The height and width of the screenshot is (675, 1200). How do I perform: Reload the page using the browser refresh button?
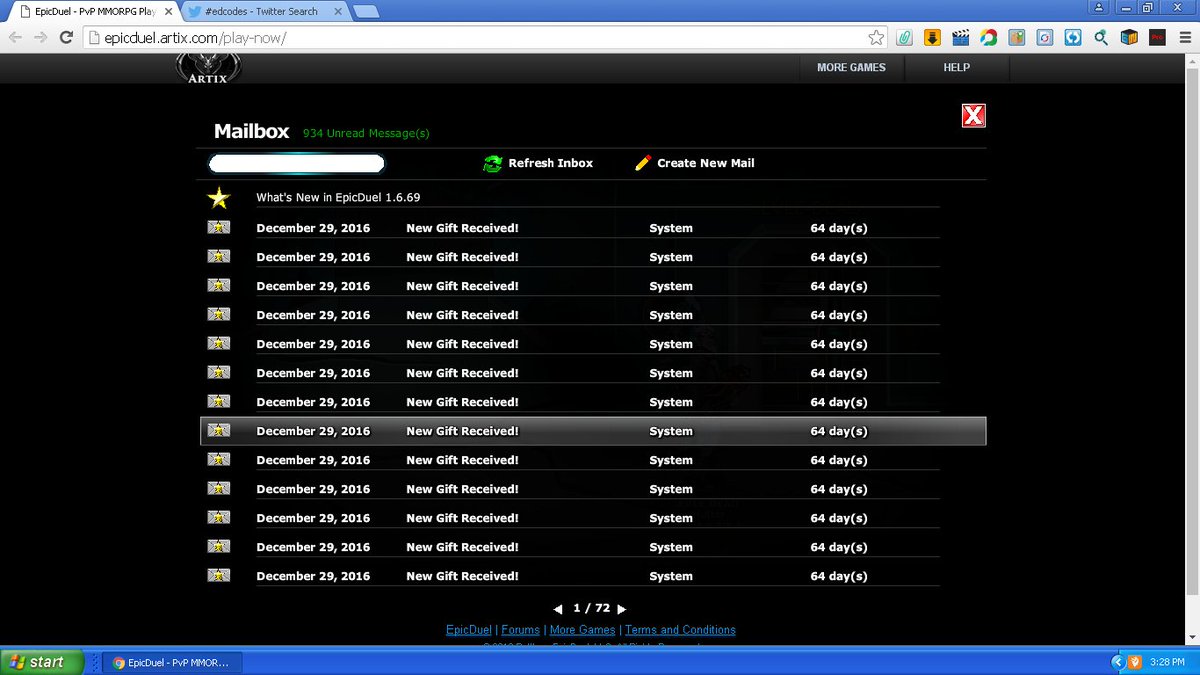66,38
